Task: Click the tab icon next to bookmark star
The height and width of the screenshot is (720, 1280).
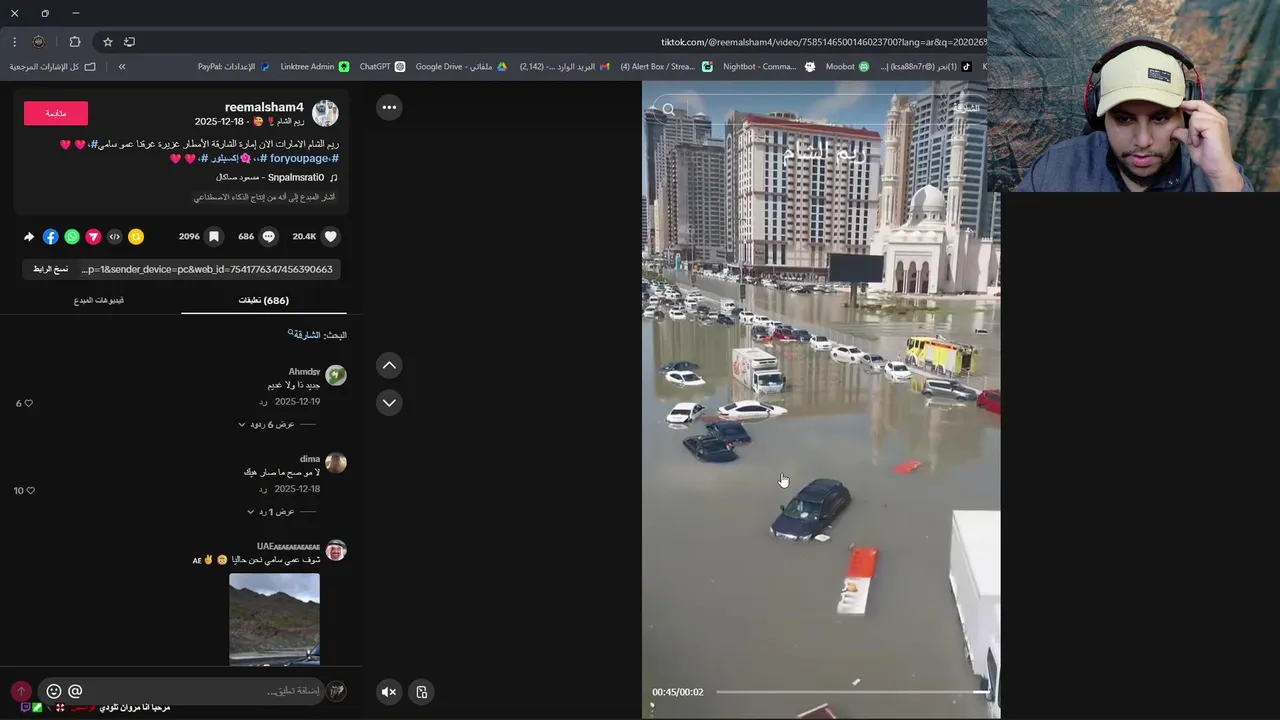Action: point(129,42)
